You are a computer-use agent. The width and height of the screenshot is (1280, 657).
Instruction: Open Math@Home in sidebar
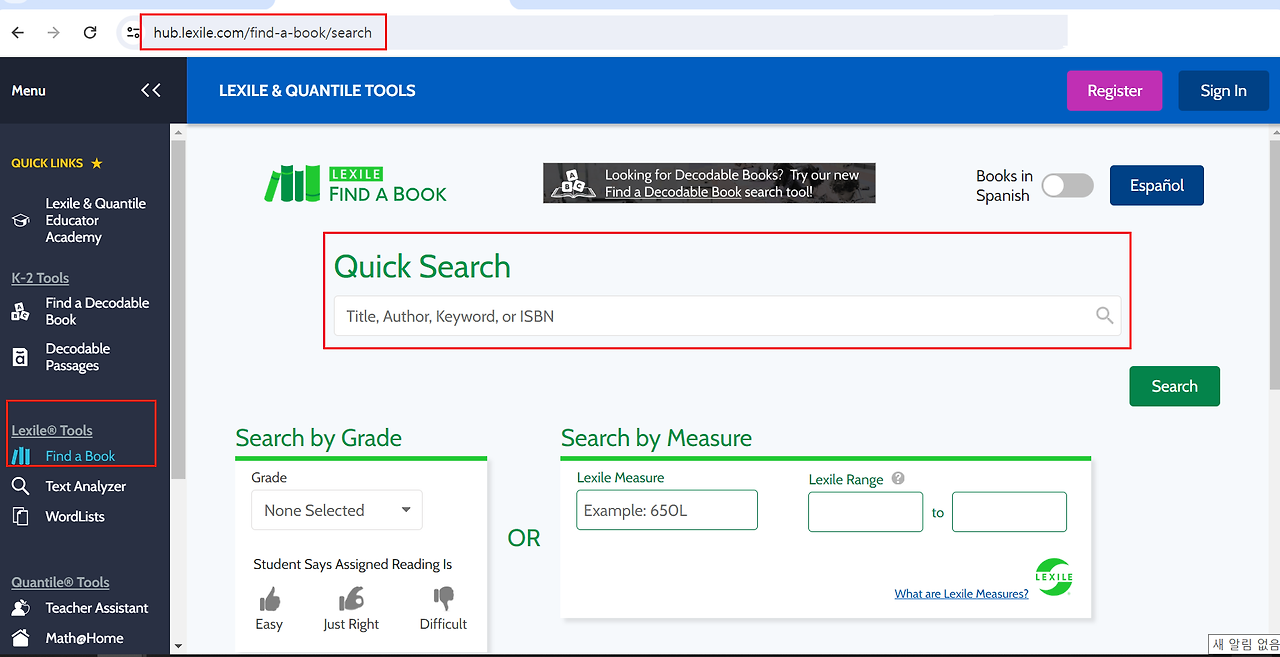tap(84, 638)
